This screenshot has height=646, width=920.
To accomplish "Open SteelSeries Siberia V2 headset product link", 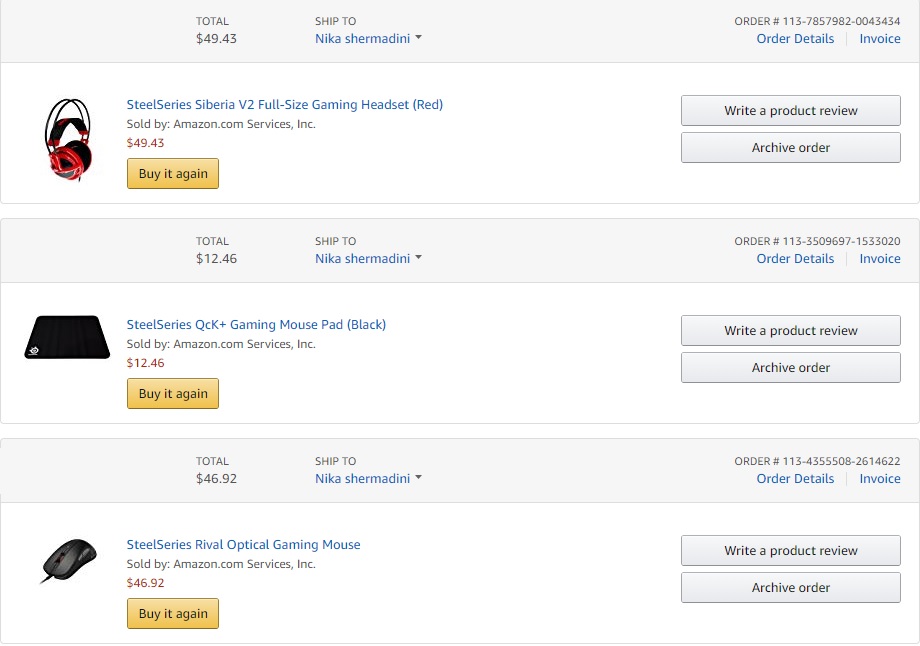I will tap(284, 105).
